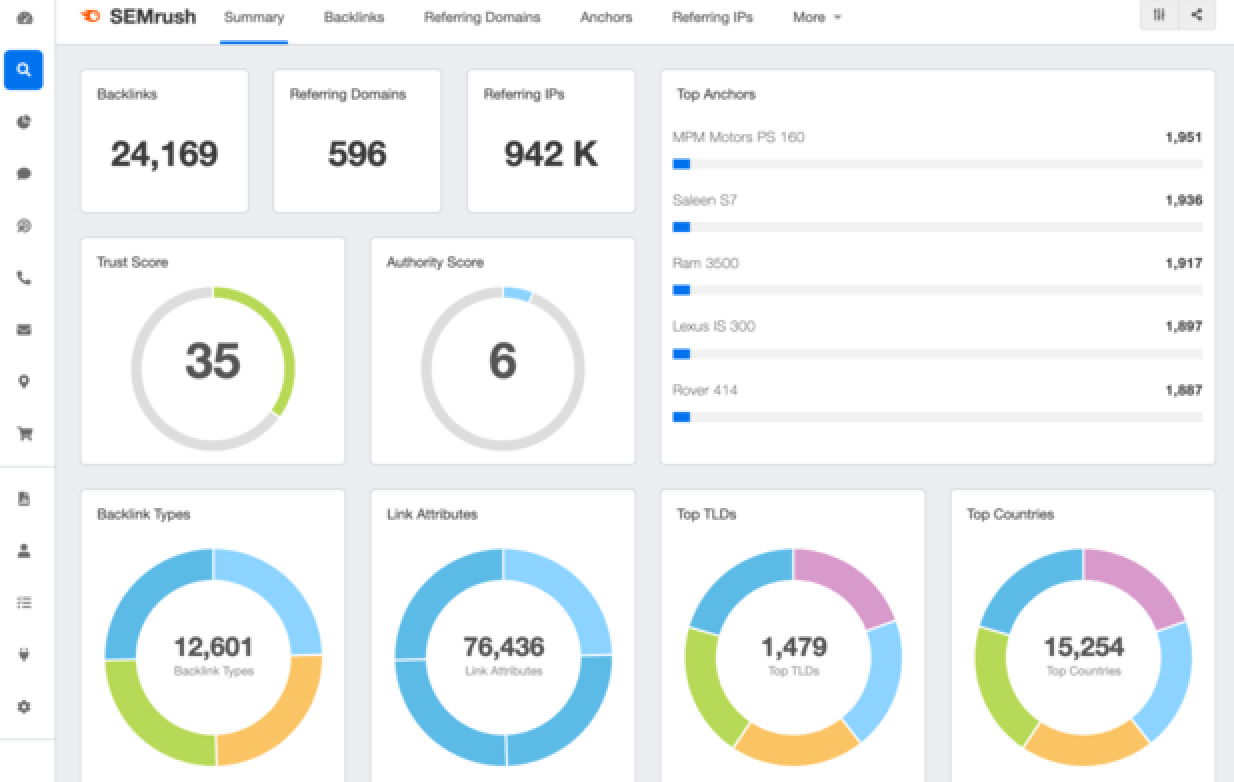Viewport: 1234px width, 782px height.
Task: Switch to the Anchors tab
Action: [605, 17]
